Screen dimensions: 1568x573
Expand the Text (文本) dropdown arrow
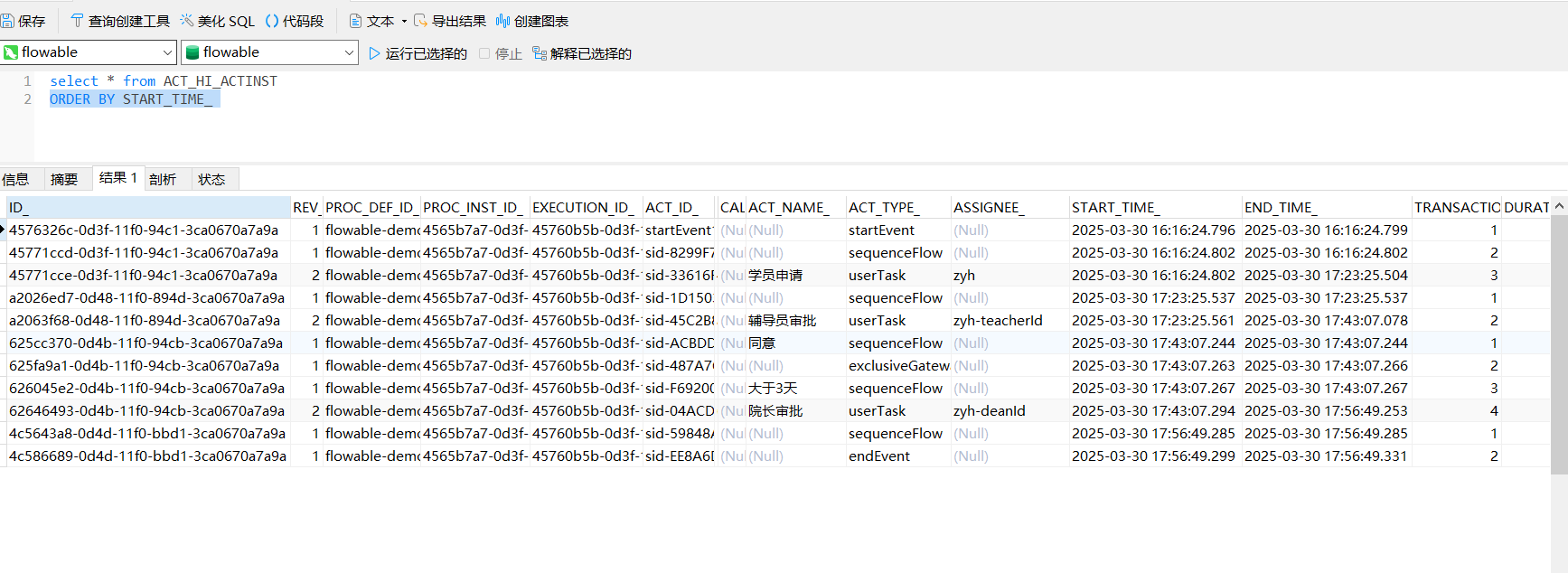coord(404,21)
